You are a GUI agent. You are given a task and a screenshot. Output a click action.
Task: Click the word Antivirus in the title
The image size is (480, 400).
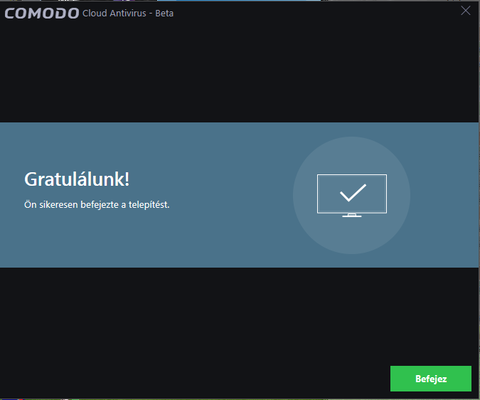coord(128,13)
